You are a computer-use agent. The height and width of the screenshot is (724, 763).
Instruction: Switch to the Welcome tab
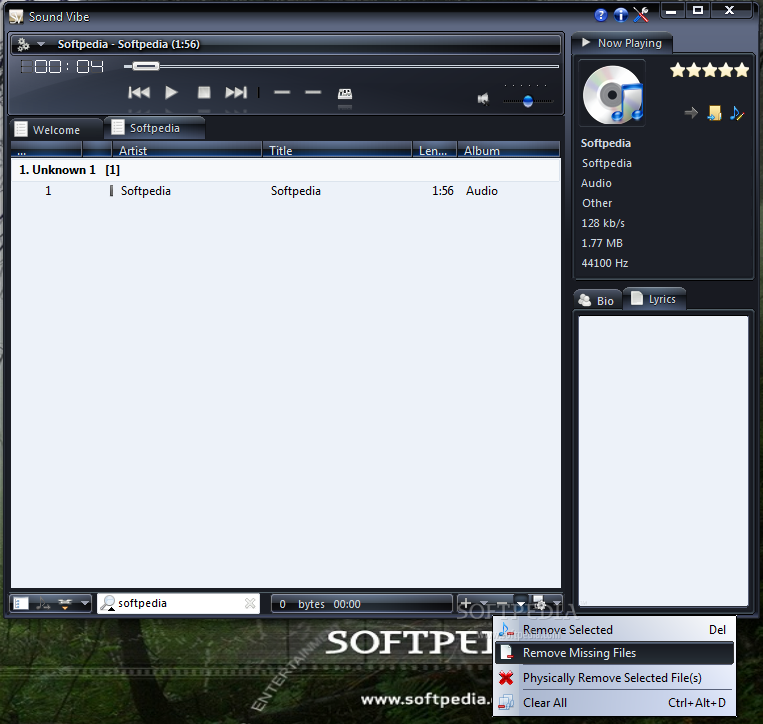tap(55, 129)
